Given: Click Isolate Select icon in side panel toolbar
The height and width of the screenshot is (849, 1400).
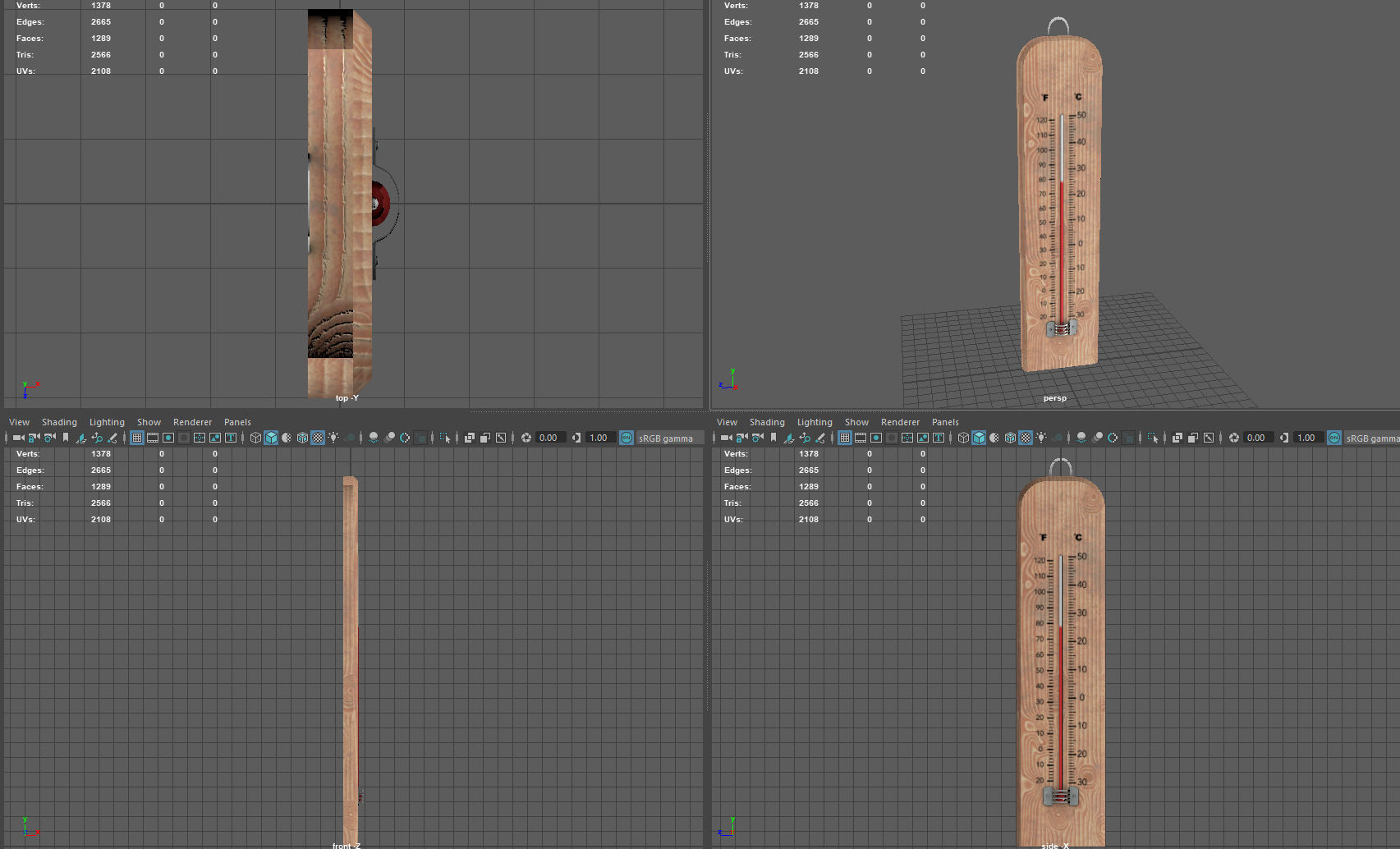Looking at the screenshot, I should coord(1153,438).
